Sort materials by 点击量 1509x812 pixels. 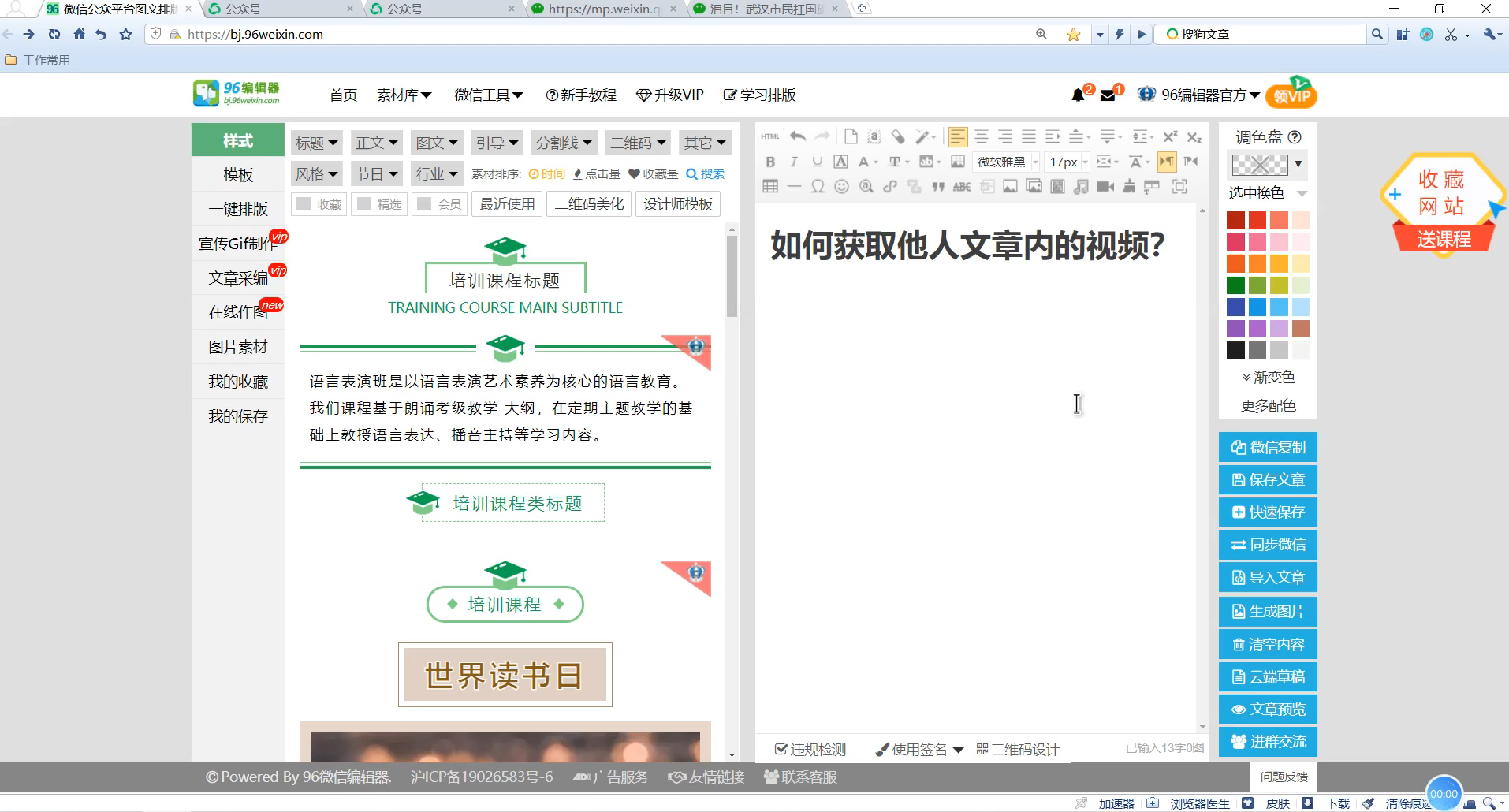click(x=597, y=174)
